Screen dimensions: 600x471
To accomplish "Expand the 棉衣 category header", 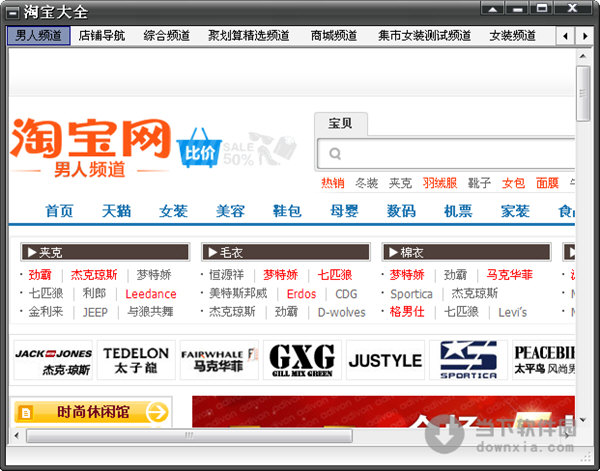I will coord(466,252).
